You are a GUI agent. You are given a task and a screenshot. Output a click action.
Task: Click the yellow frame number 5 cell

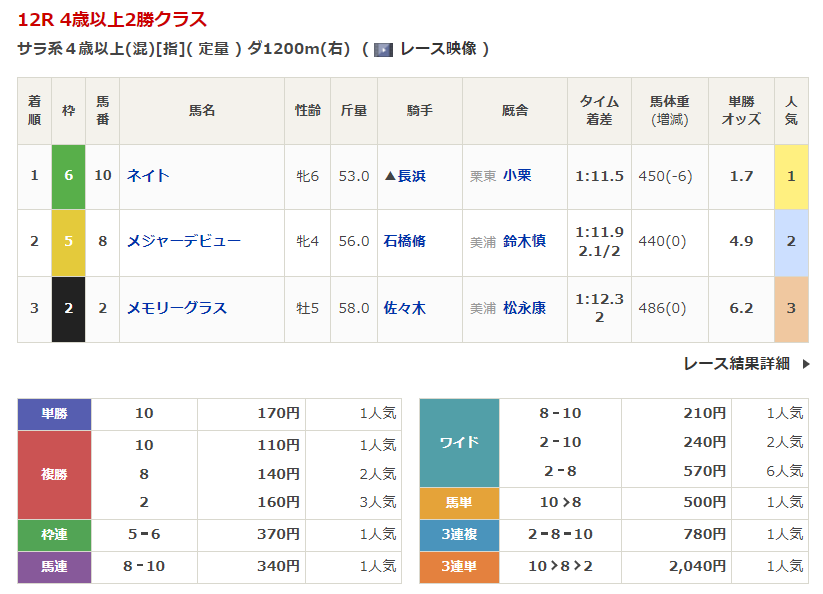coord(68,241)
